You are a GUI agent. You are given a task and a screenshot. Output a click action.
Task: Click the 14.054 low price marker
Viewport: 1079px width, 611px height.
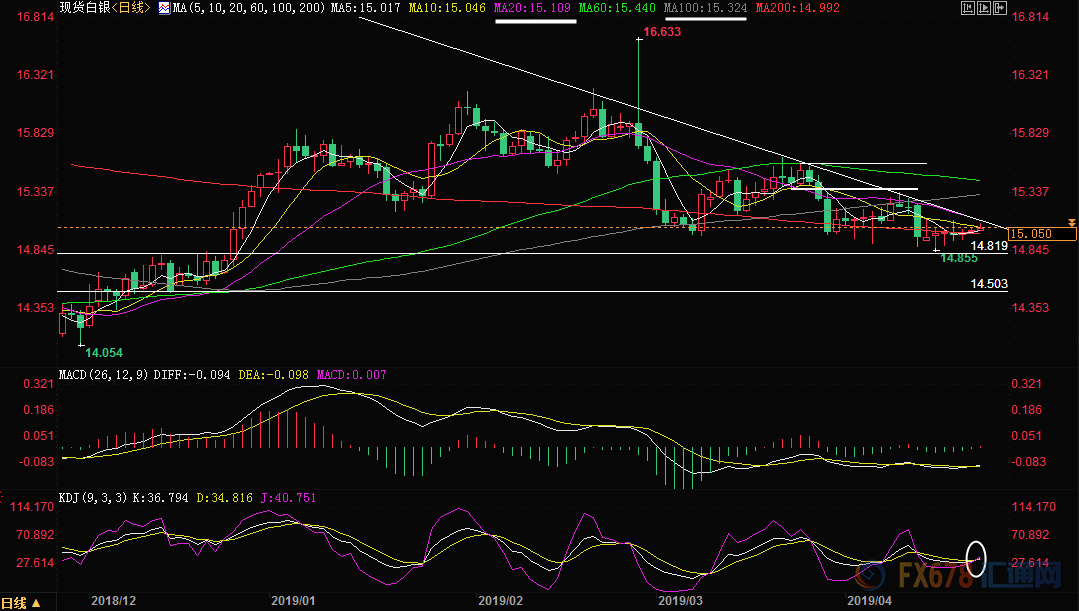point(104,353)
